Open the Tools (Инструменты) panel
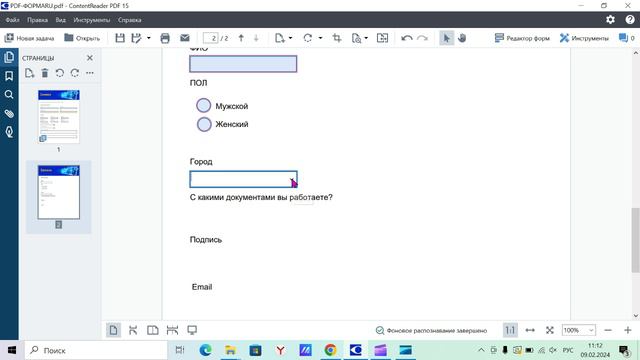Viewport: 640px width, 360px height. coord(584,38)
